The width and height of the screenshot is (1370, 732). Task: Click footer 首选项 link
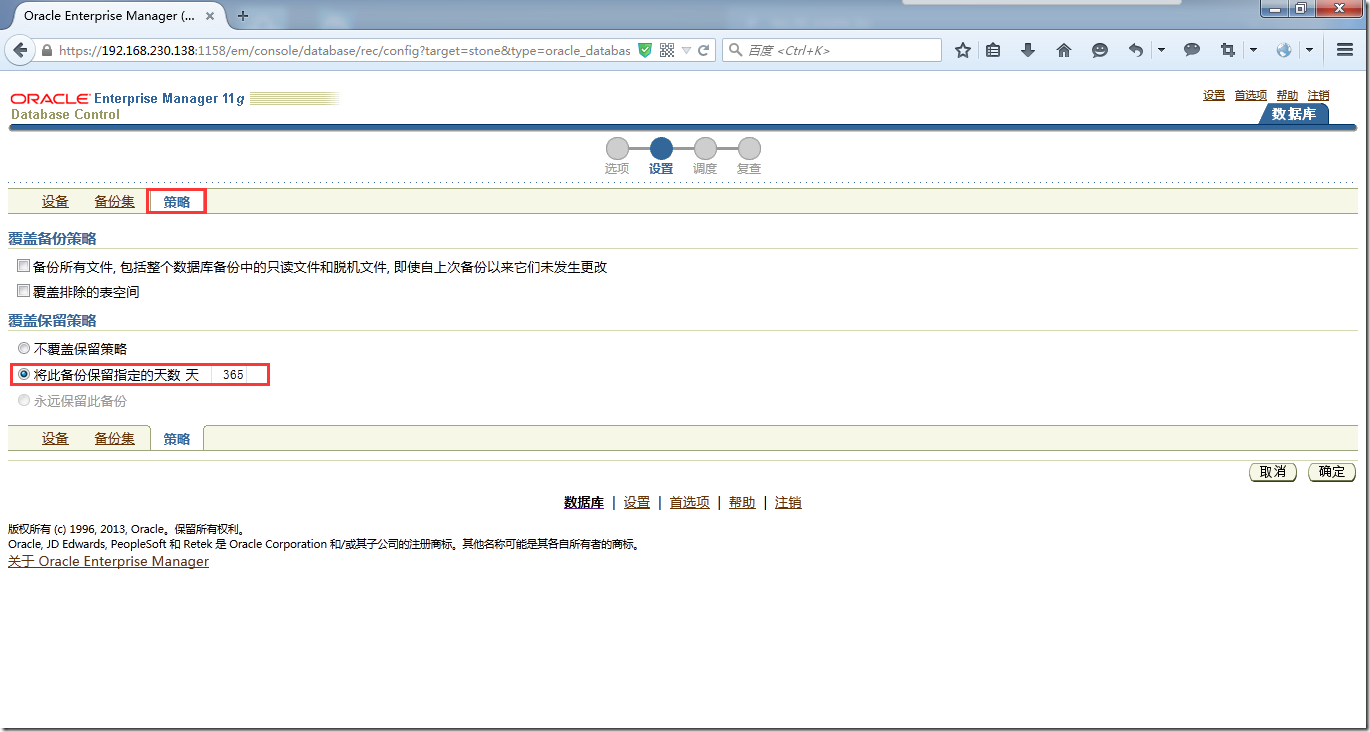coord(690,503)
